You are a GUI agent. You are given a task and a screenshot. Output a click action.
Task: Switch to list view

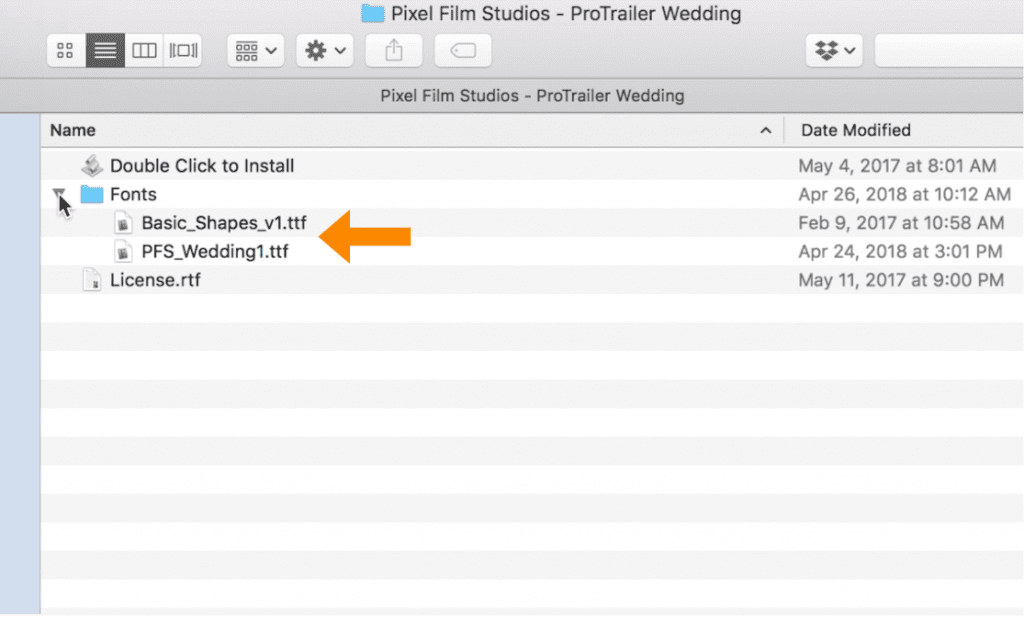click(x=105, y=50)
